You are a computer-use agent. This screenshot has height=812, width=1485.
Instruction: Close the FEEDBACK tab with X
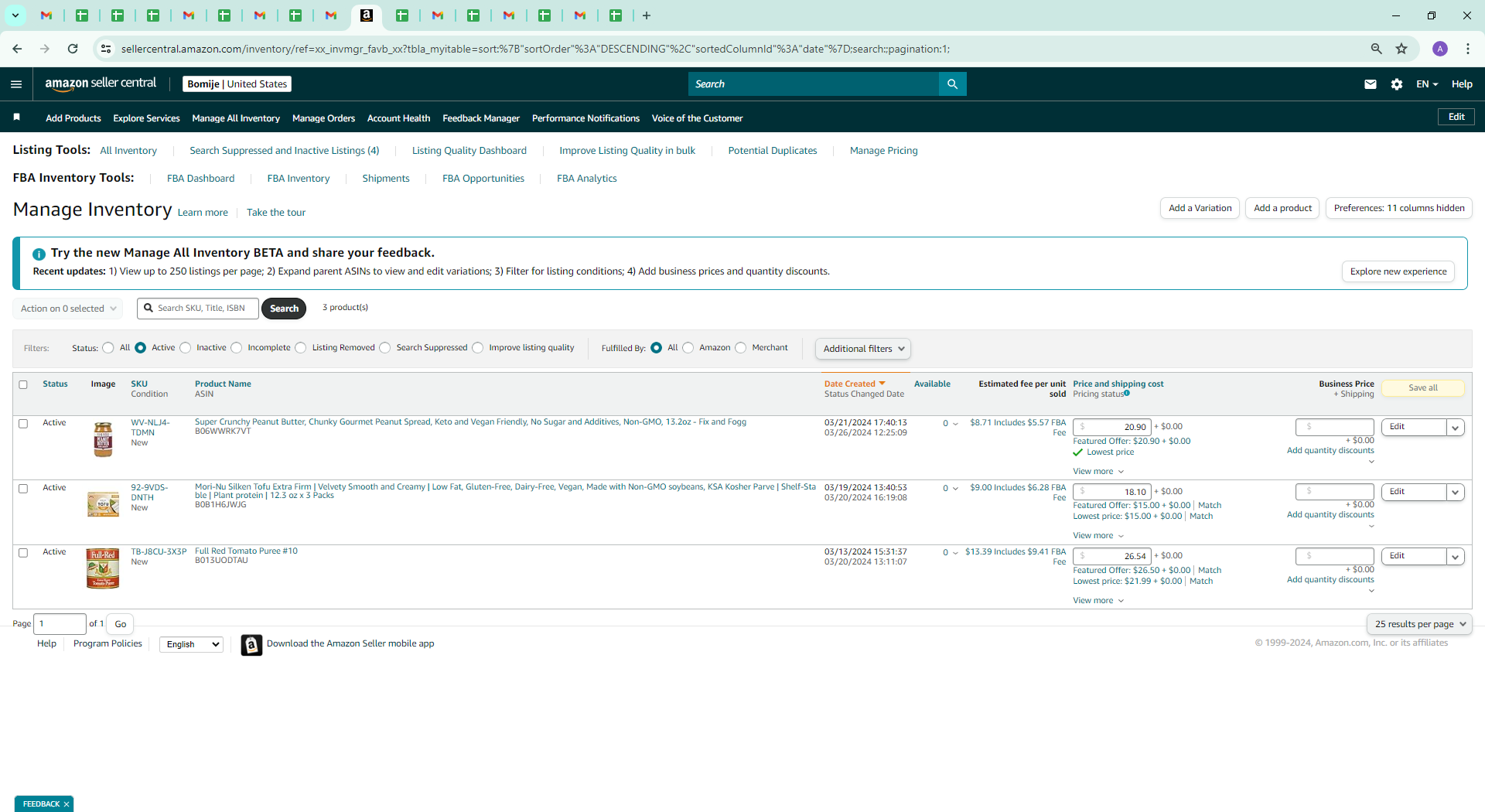point(67,804)
